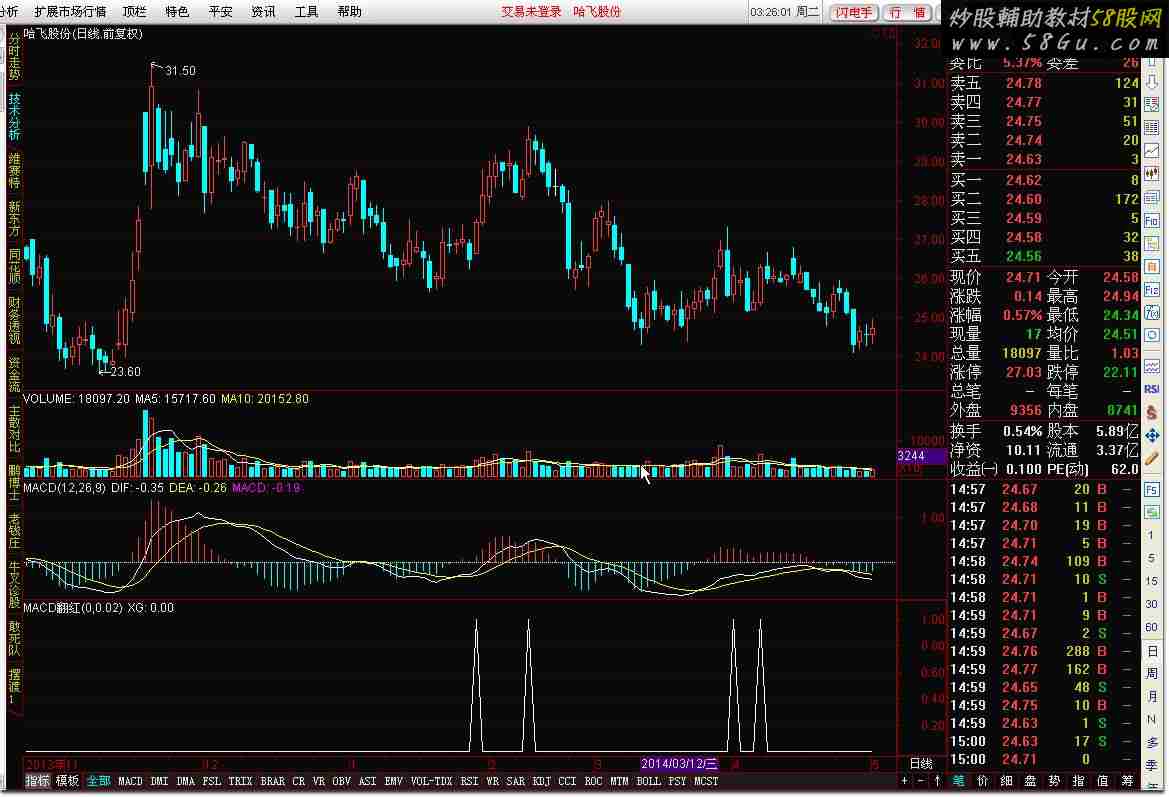1169x797 pixels.
Task: Open the 日线 period selector at bottom right
Action: (920, 763)
